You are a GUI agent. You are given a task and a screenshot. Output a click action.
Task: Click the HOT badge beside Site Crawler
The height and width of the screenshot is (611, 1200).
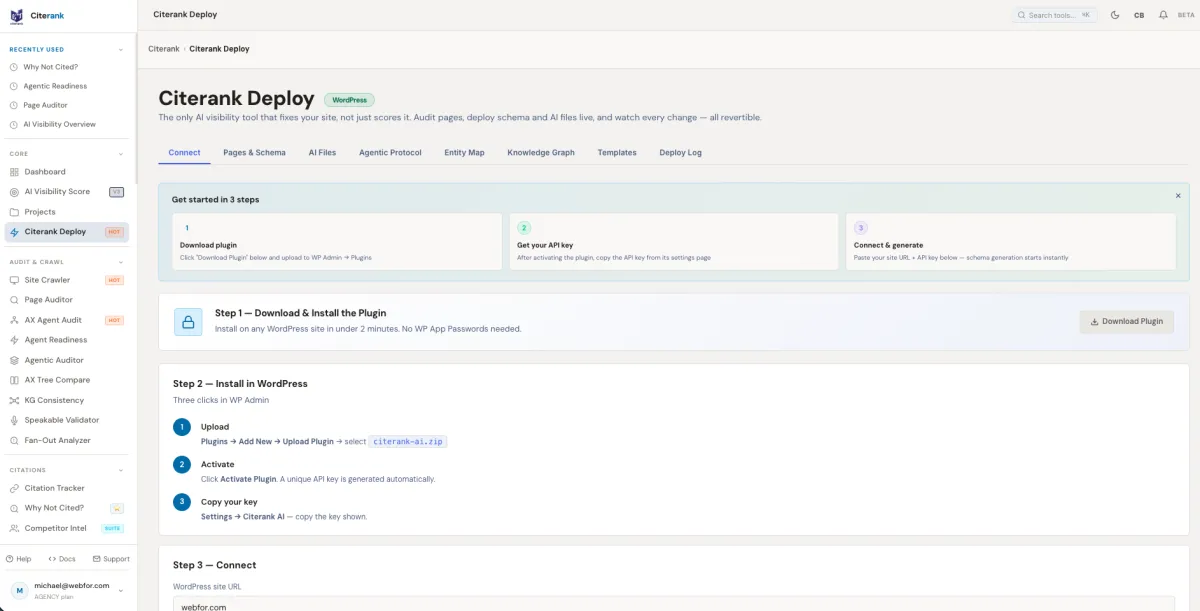[114, 280]
